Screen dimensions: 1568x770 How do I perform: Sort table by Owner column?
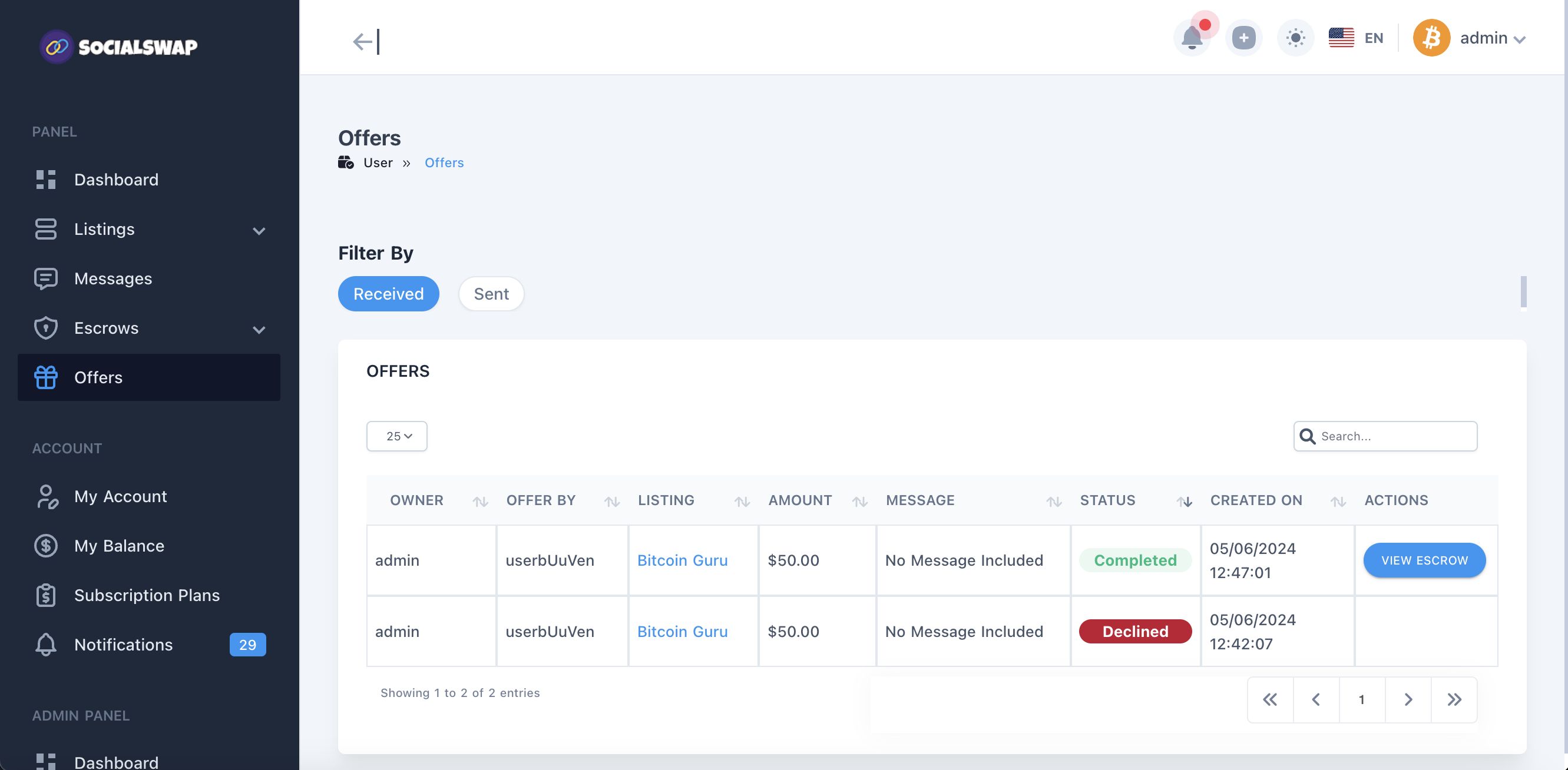coord(432,500)
